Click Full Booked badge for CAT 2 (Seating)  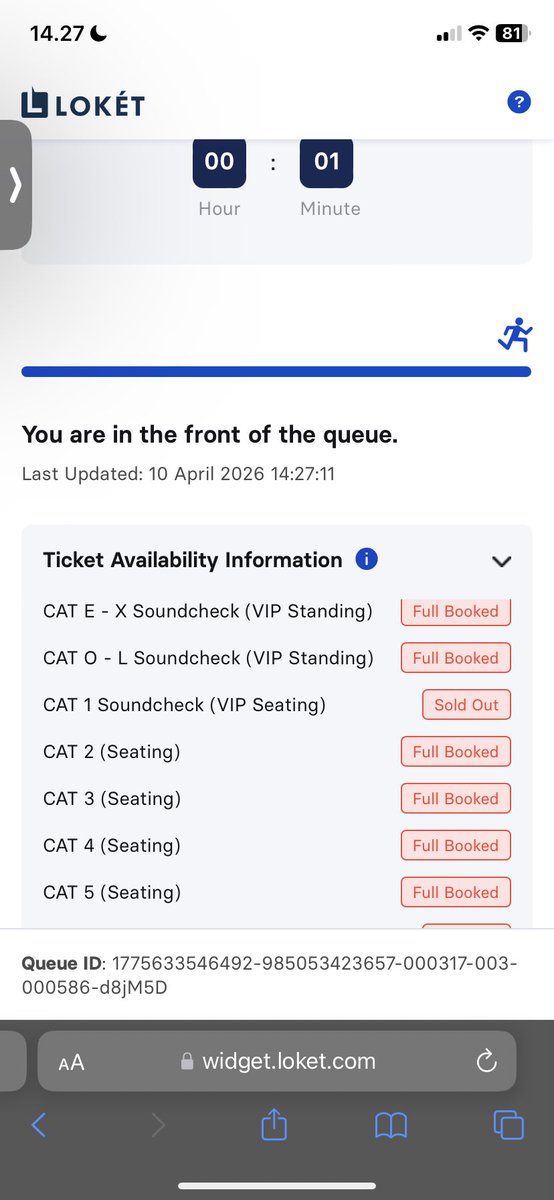pyautogui.click(x=456, y=752)
